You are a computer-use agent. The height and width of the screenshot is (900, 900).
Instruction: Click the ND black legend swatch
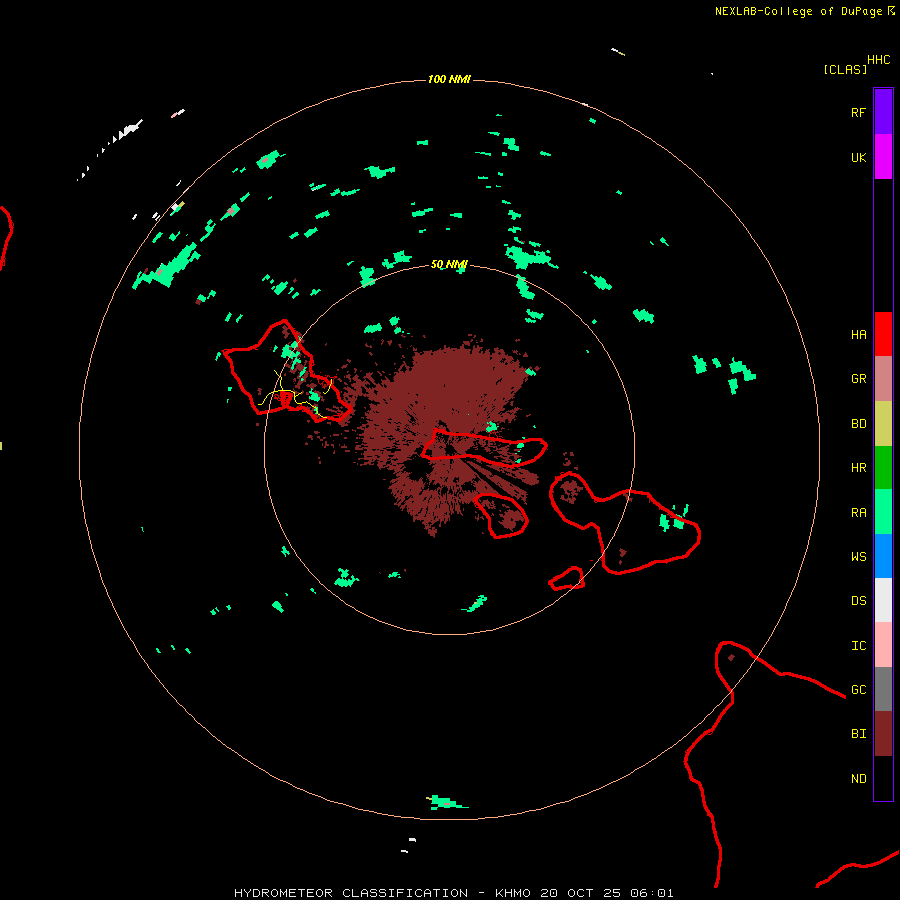pos(883,778)
